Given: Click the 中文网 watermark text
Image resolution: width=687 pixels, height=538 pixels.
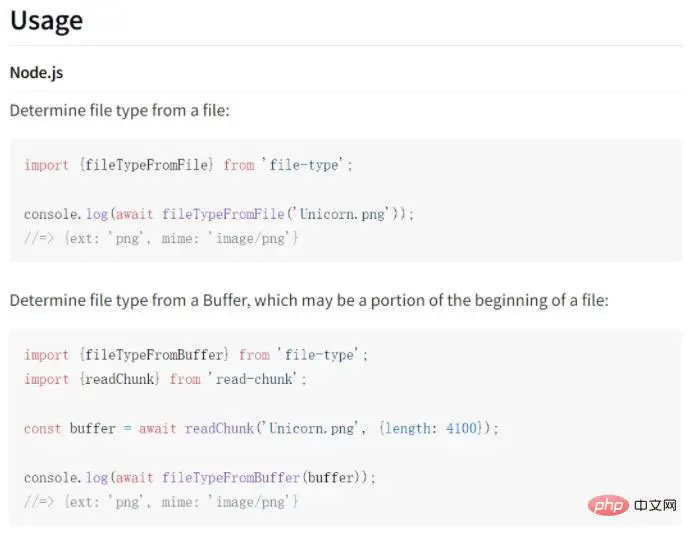Looking at the screenshot, I should (x=655, y=505).
